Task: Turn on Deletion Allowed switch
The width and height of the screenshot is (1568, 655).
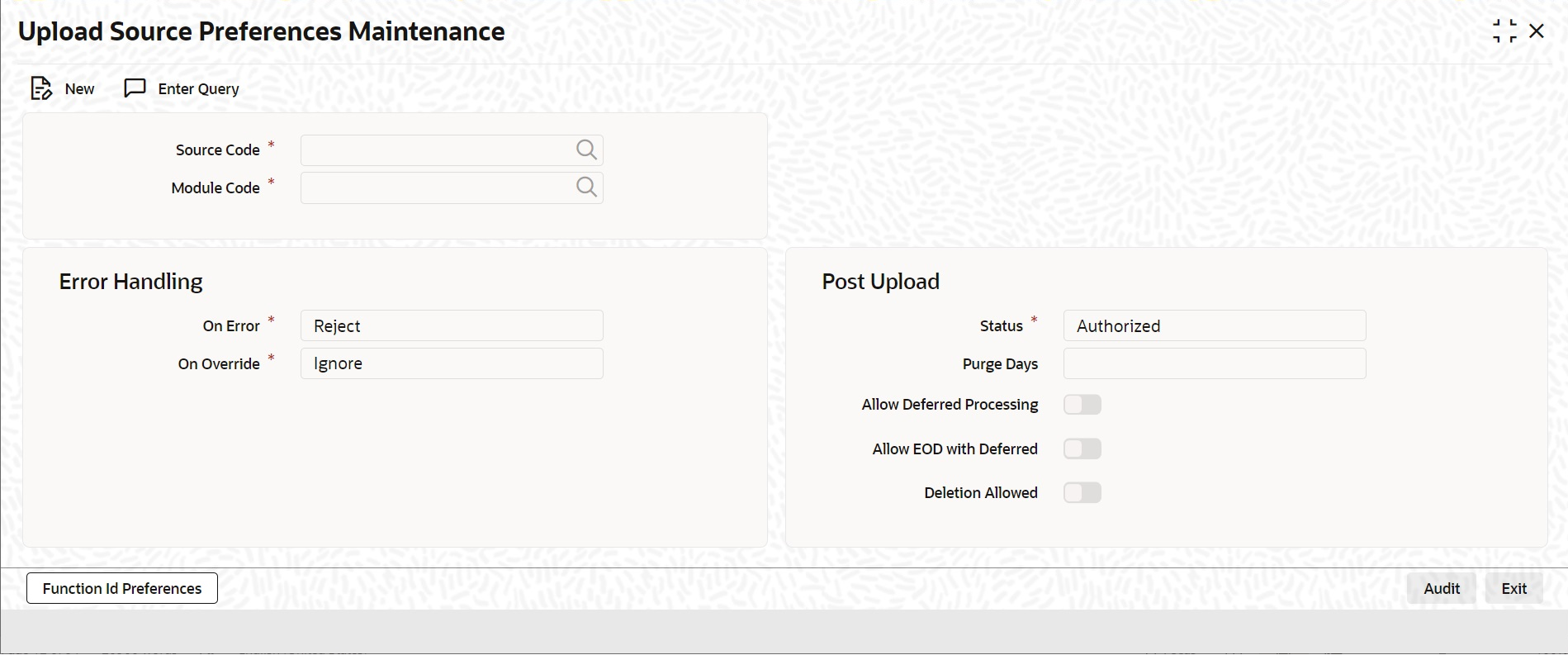Action: tap(1082, 493)
